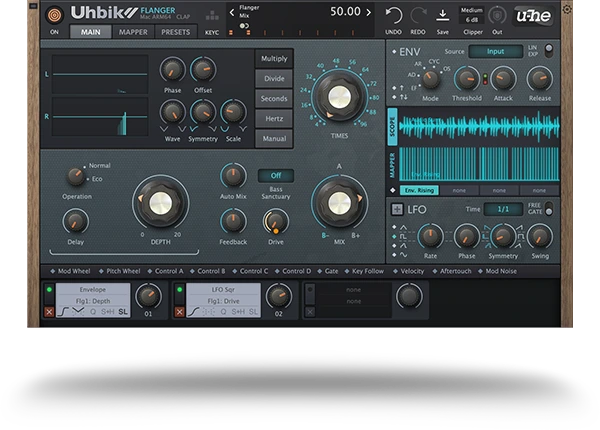Switch to the MAPPER tab
The width and height of the screenshot is (600, 430).
[133, 32]
